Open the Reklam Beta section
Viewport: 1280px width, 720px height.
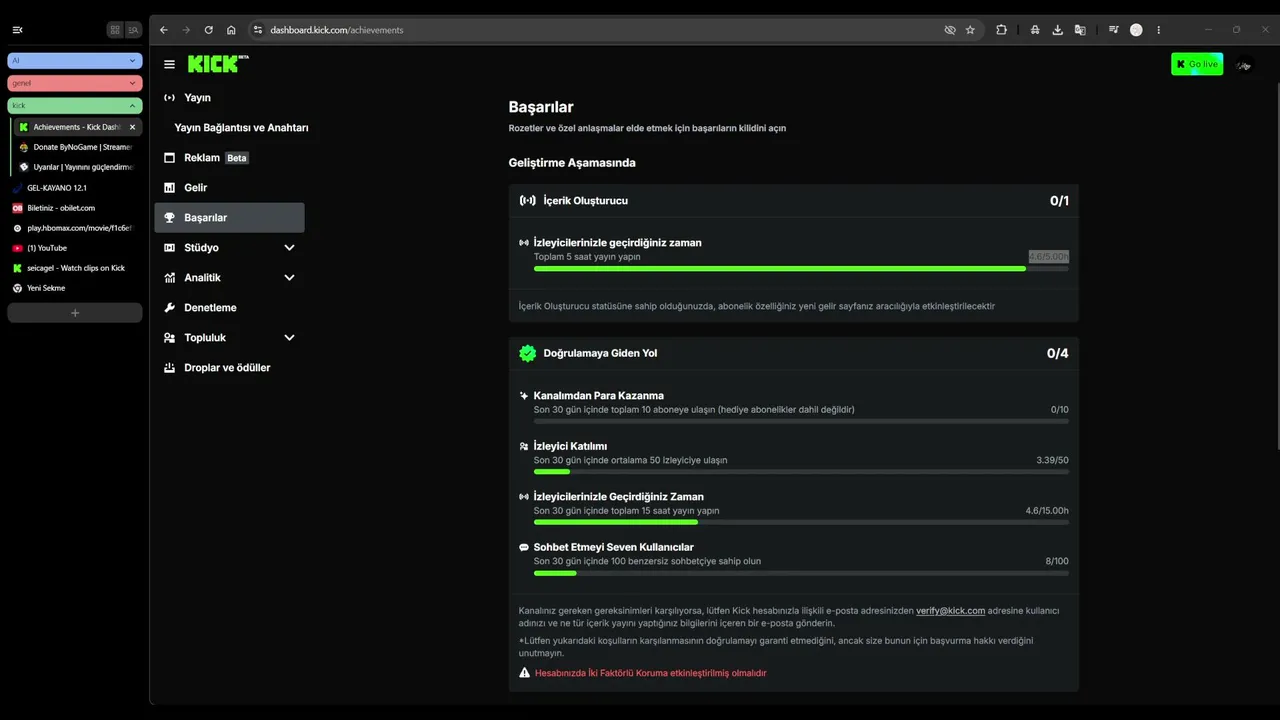coord(230,158)
